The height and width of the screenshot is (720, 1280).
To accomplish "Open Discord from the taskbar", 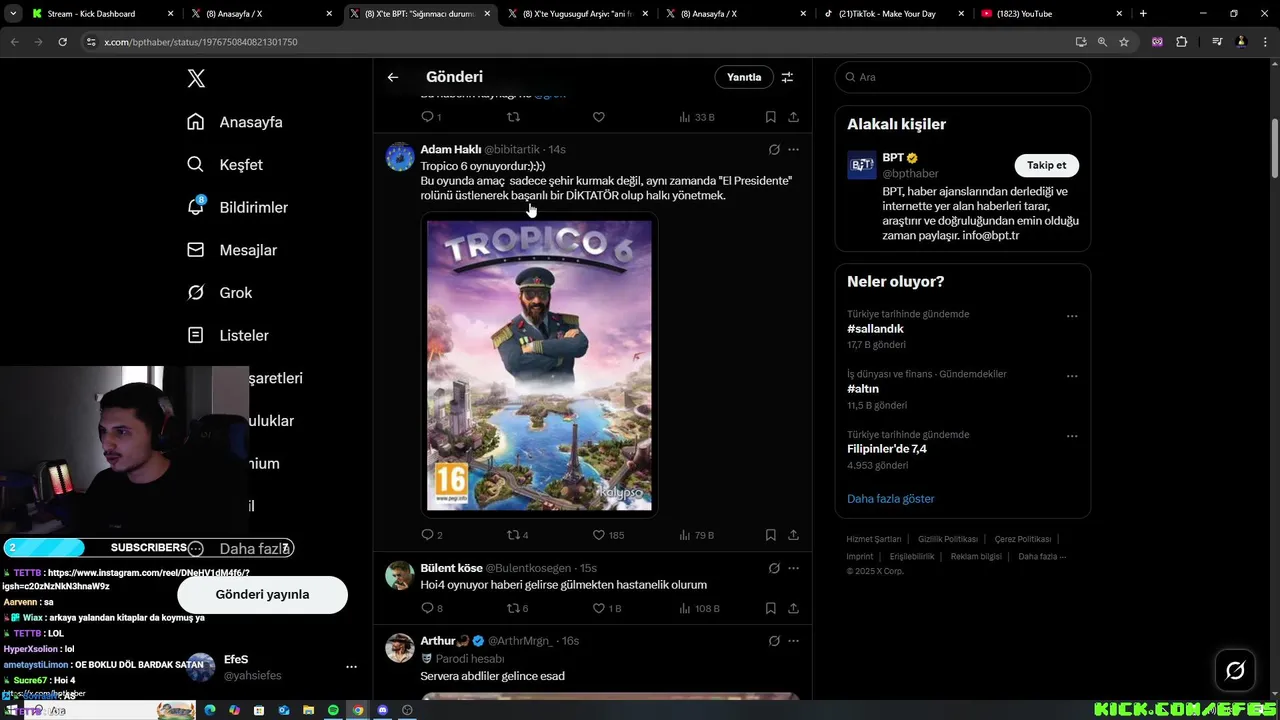I will tap(382, 710).
